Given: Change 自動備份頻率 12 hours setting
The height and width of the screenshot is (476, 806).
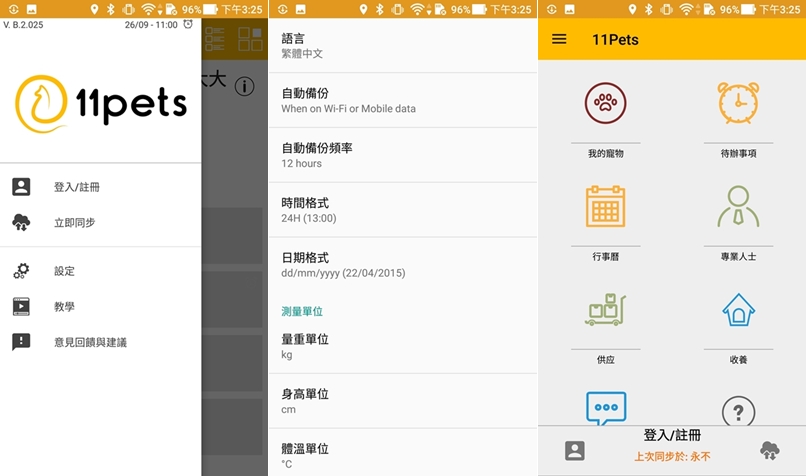Looking at the screenshot, I should [402, 155].
